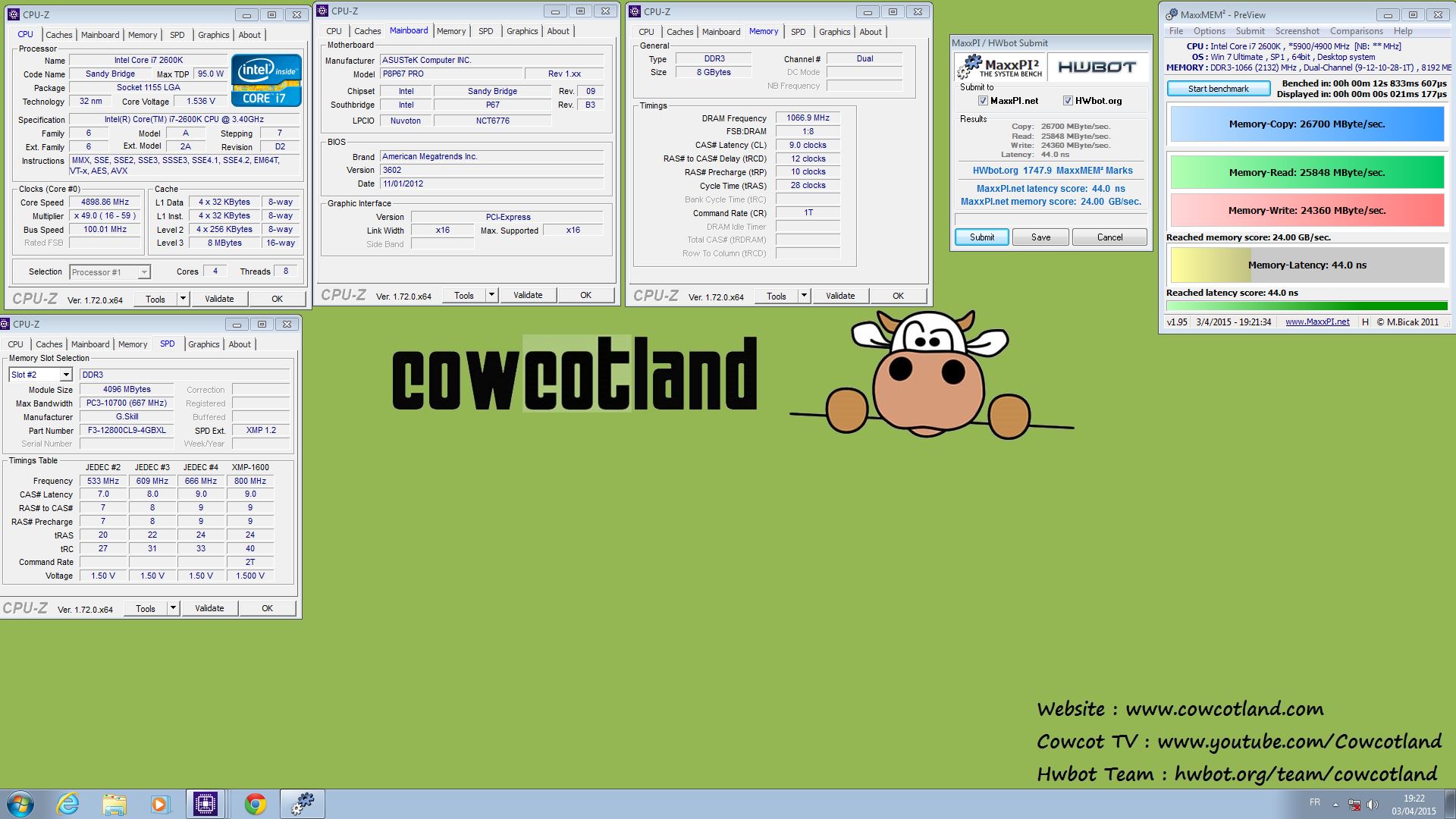Open the Processor #1 selection dropdown
Image resolution: width=1456 pixels, height=819 pixels.
[x=110, y=272]
